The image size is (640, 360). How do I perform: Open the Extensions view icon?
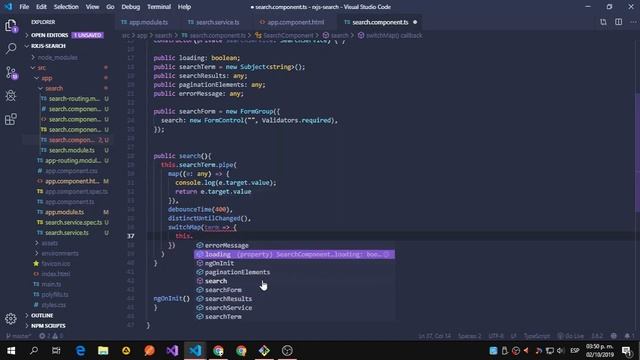click(x=11, y=119)
